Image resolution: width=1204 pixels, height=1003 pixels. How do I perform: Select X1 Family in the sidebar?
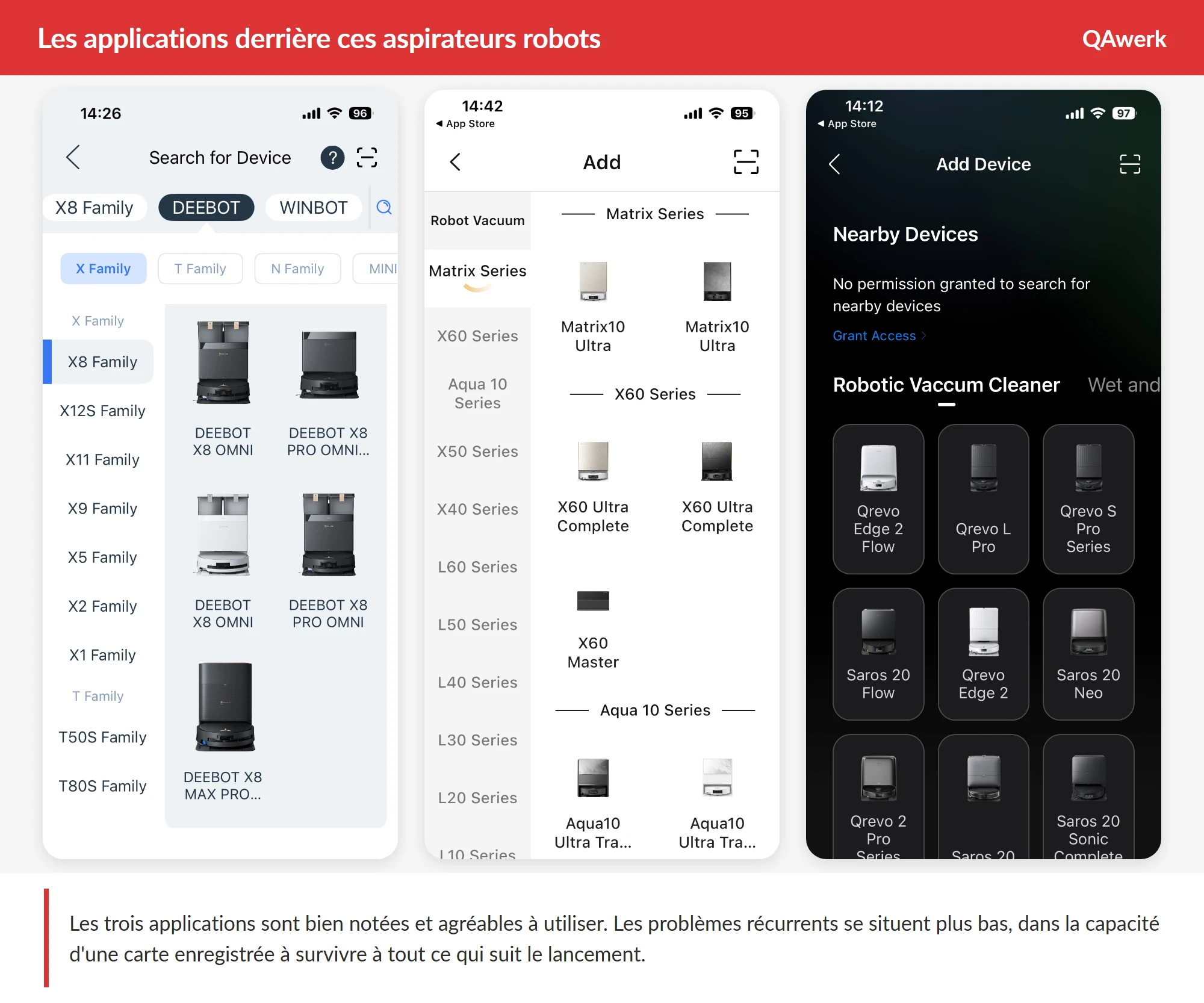pyautogui.click(x=102, y=654)
